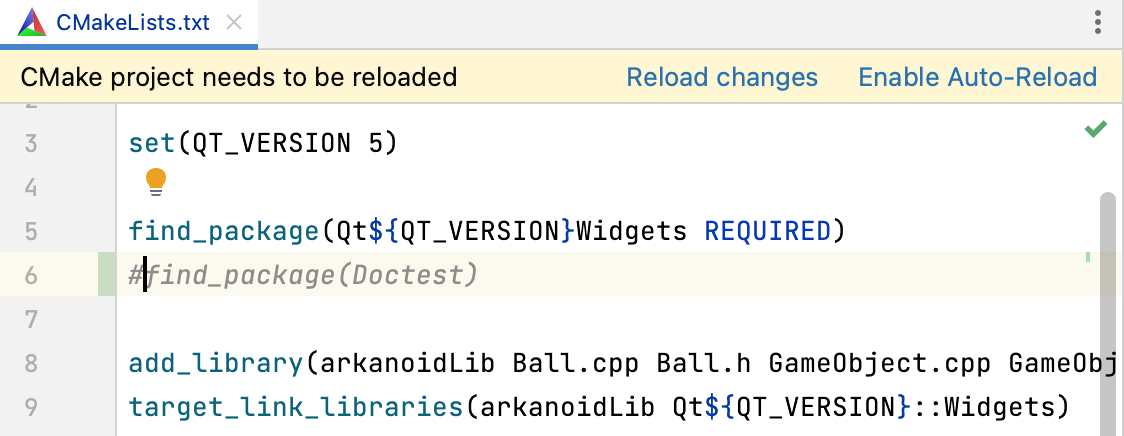Click the Reload changes link
This screenshot has width=1124, height=436.
click(722, 77)
